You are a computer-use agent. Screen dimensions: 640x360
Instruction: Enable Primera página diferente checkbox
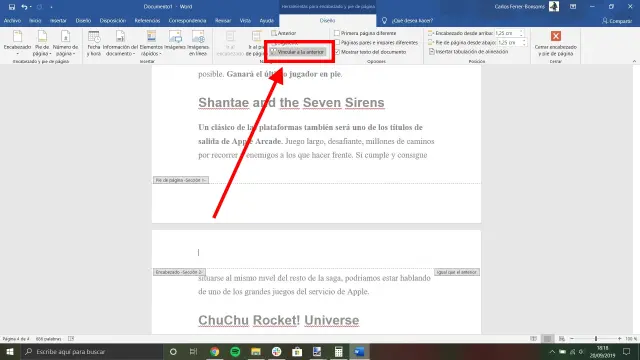(337, 33)
